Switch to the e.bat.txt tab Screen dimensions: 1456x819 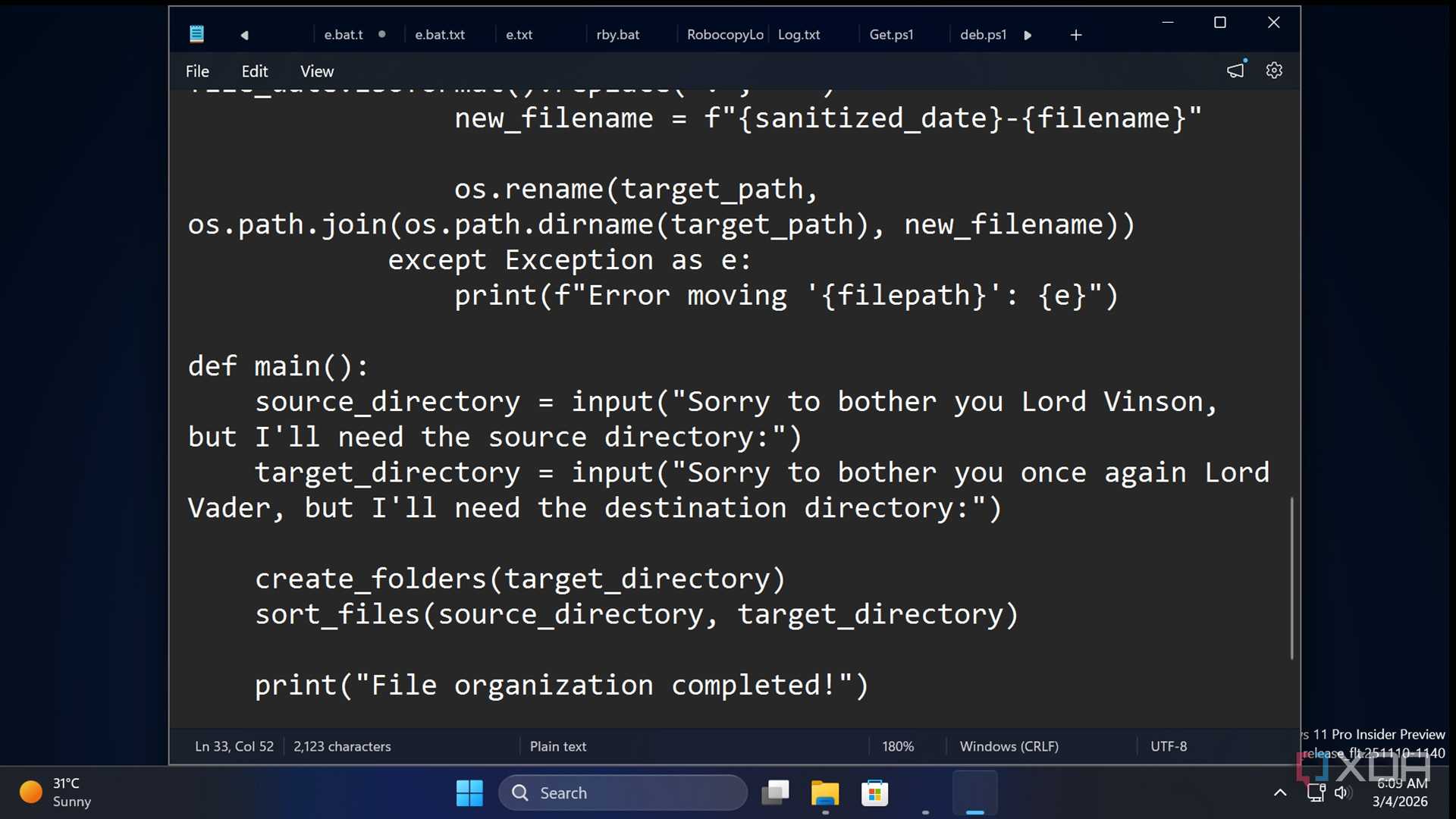pyautogui.click(x=440, y=35)
